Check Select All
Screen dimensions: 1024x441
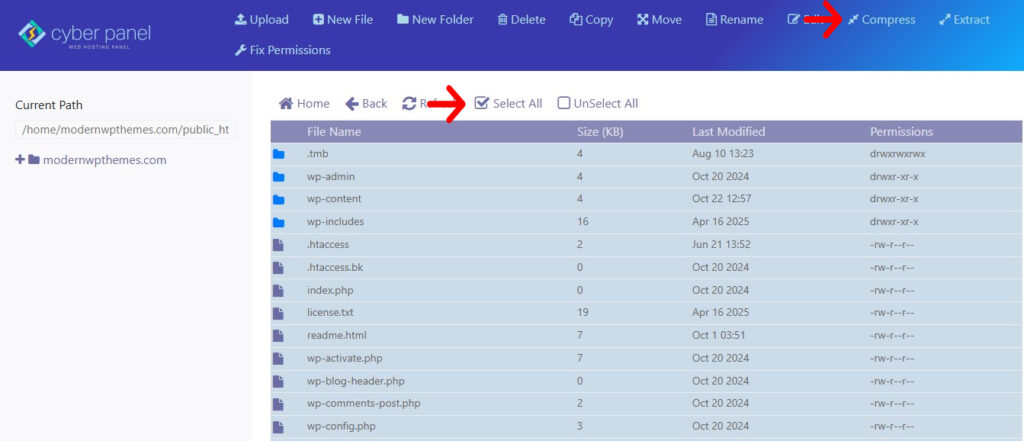tap(509, 103)
